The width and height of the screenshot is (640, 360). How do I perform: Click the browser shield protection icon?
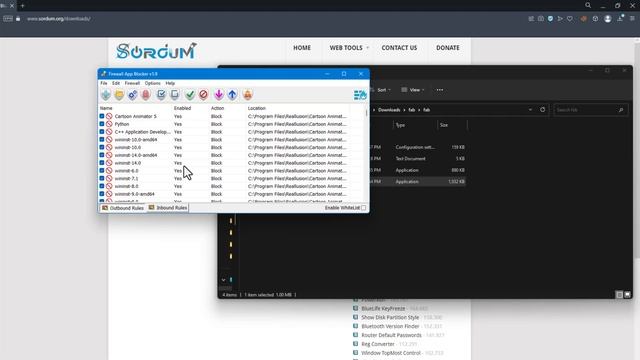click(x=551, y=19)
